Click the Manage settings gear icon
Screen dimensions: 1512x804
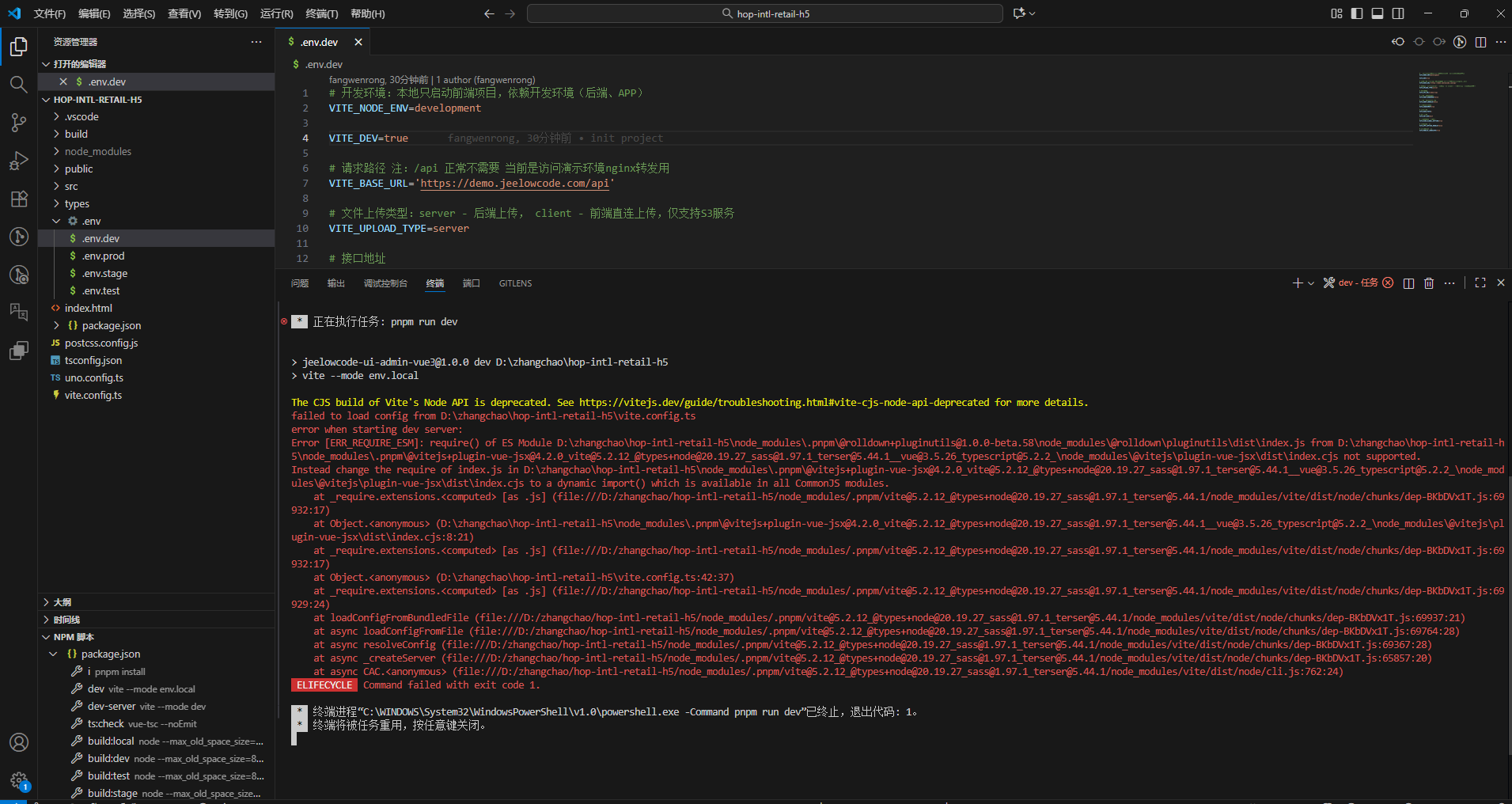(x=18, y=781)
